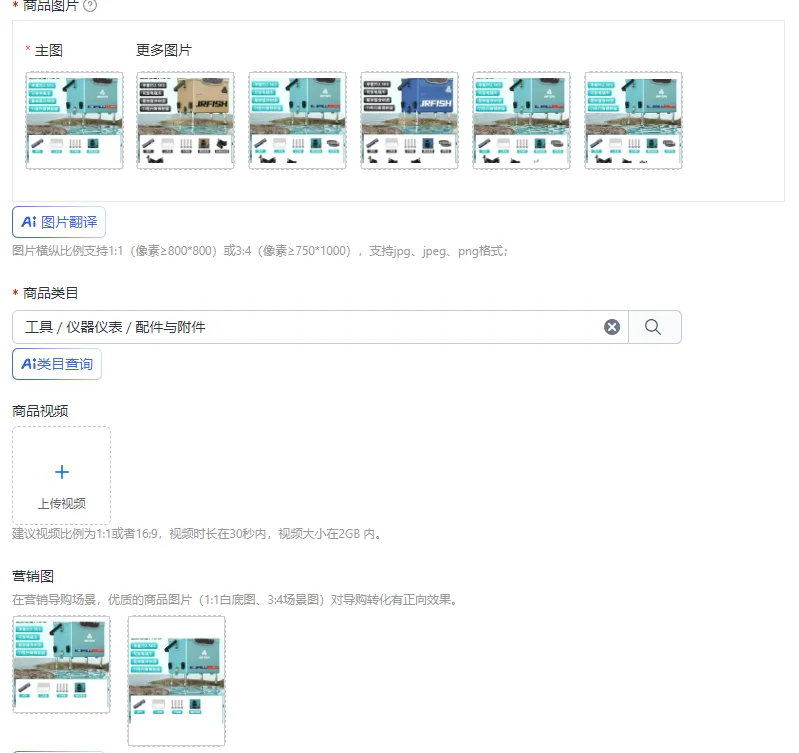
Task: Click the 商品视频 heading
Action: click(x=40, y=411)
